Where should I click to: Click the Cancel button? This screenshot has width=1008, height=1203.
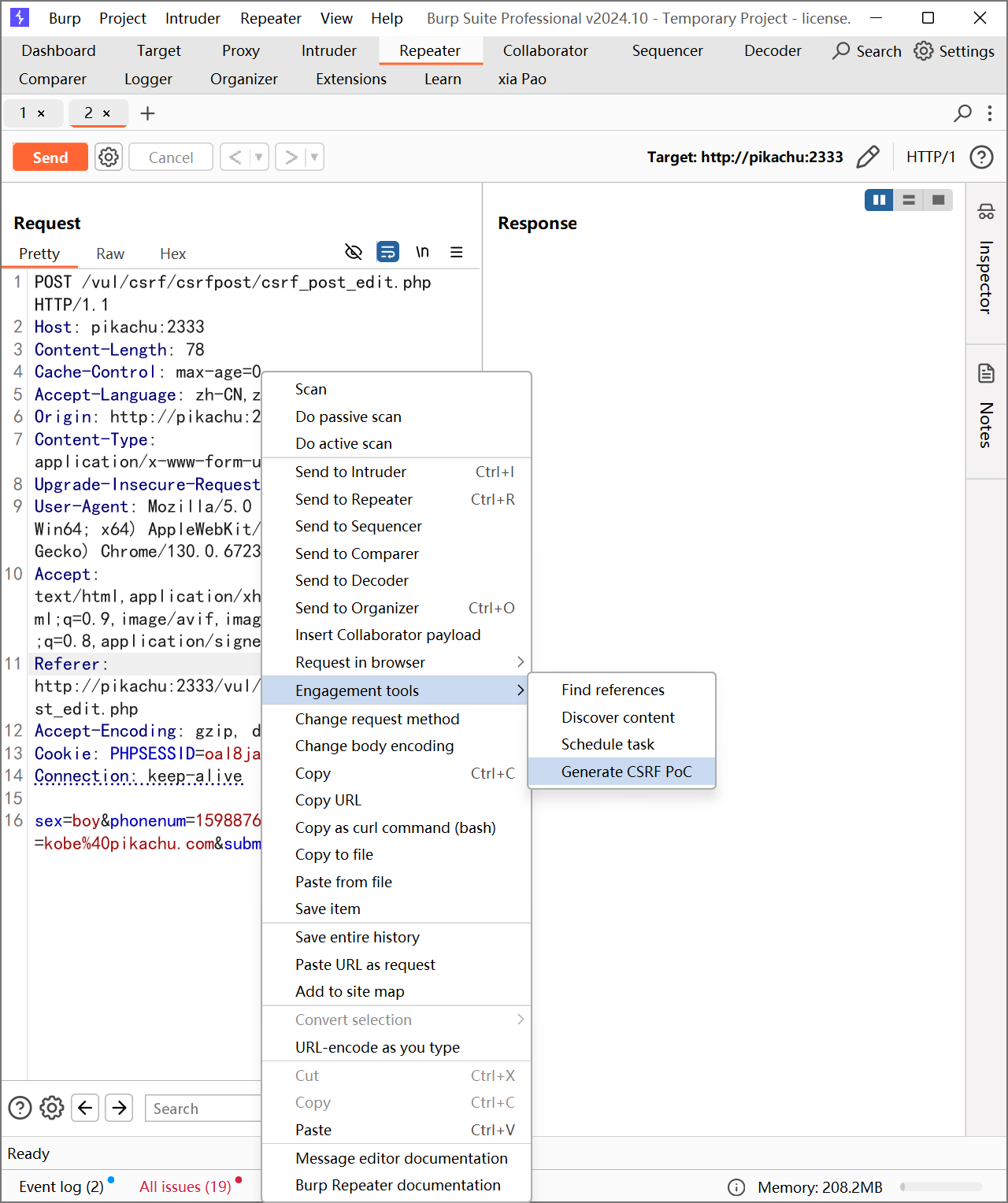[x=171, y=157]
